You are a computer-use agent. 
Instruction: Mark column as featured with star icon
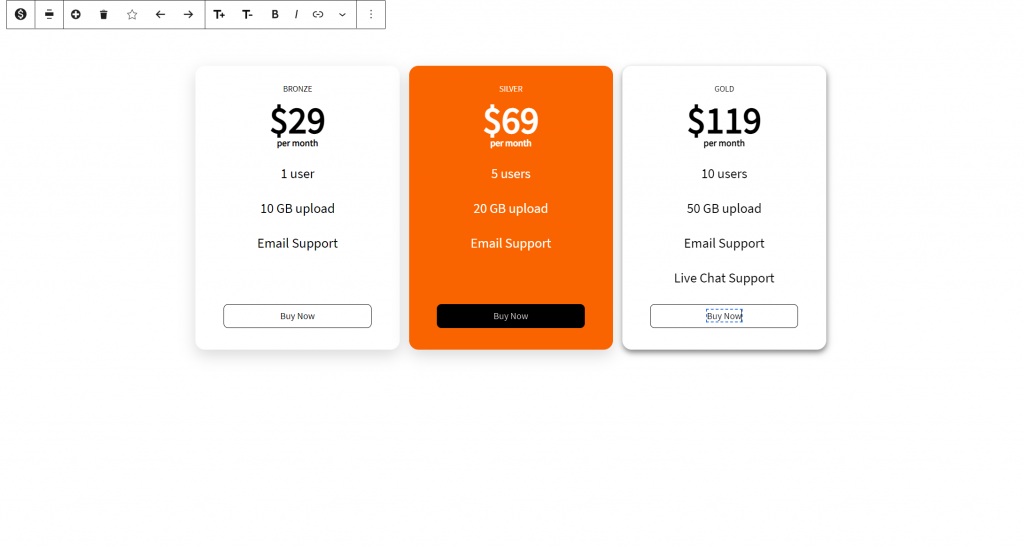[132, 14]
